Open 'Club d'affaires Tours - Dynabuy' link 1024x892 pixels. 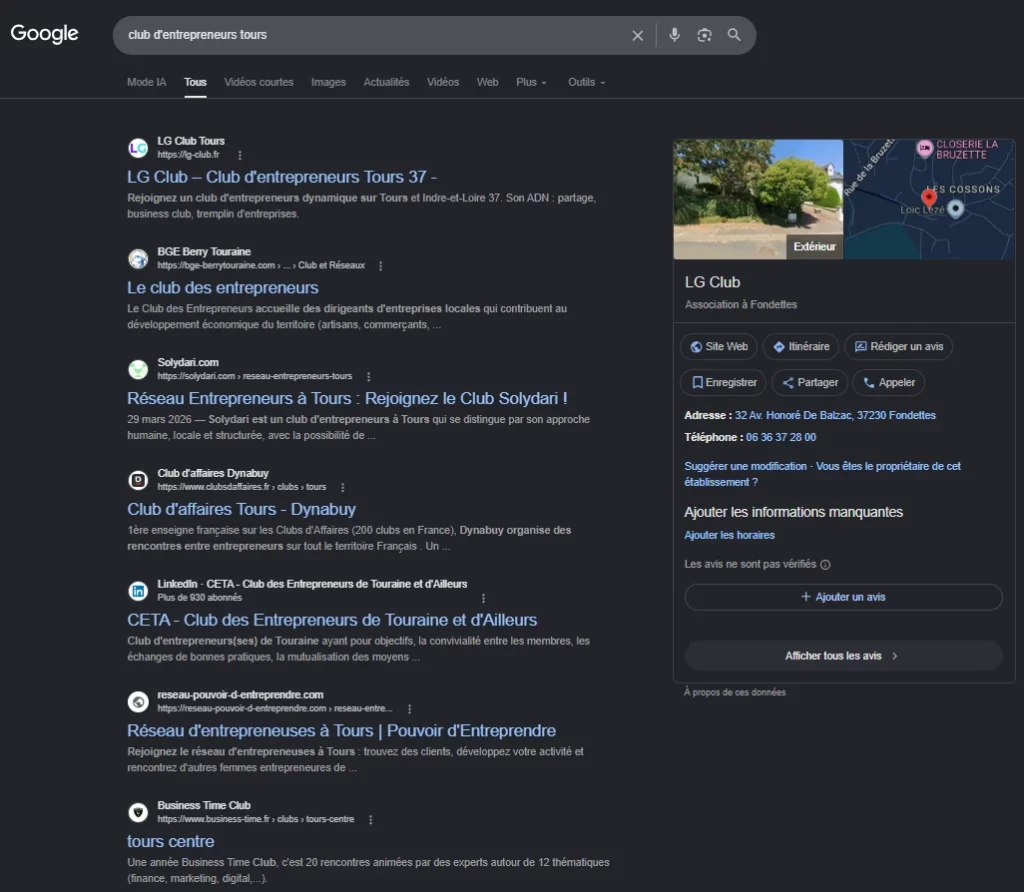[x=241, y=509]
